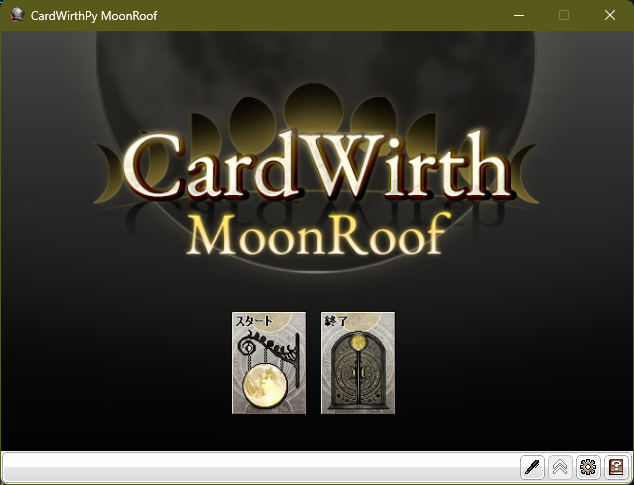Click the double-chevron up arrow button

560,467
